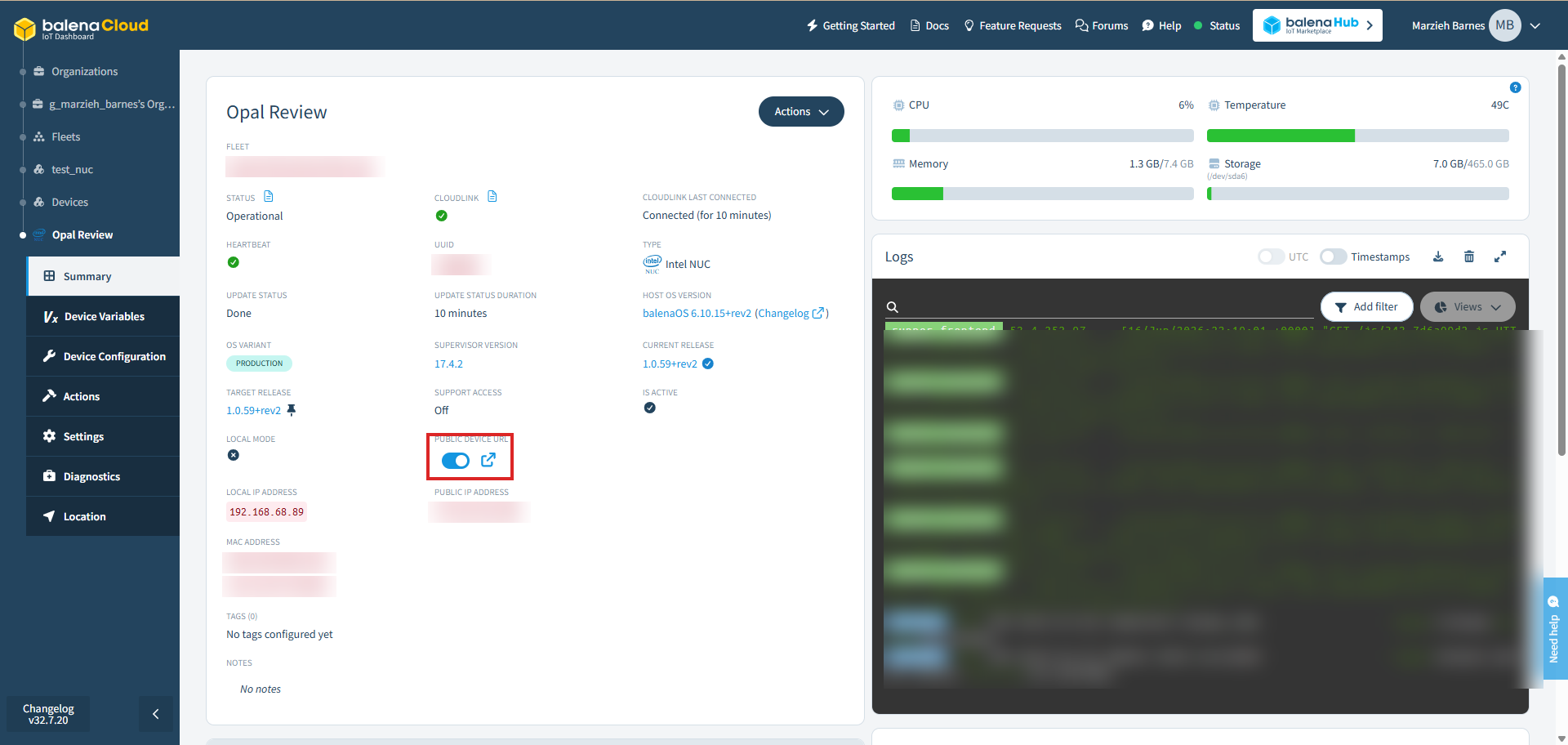Click the Is Active check icon
The height and width of the screenshot is (745, 1568).
[x=649, y=408]
